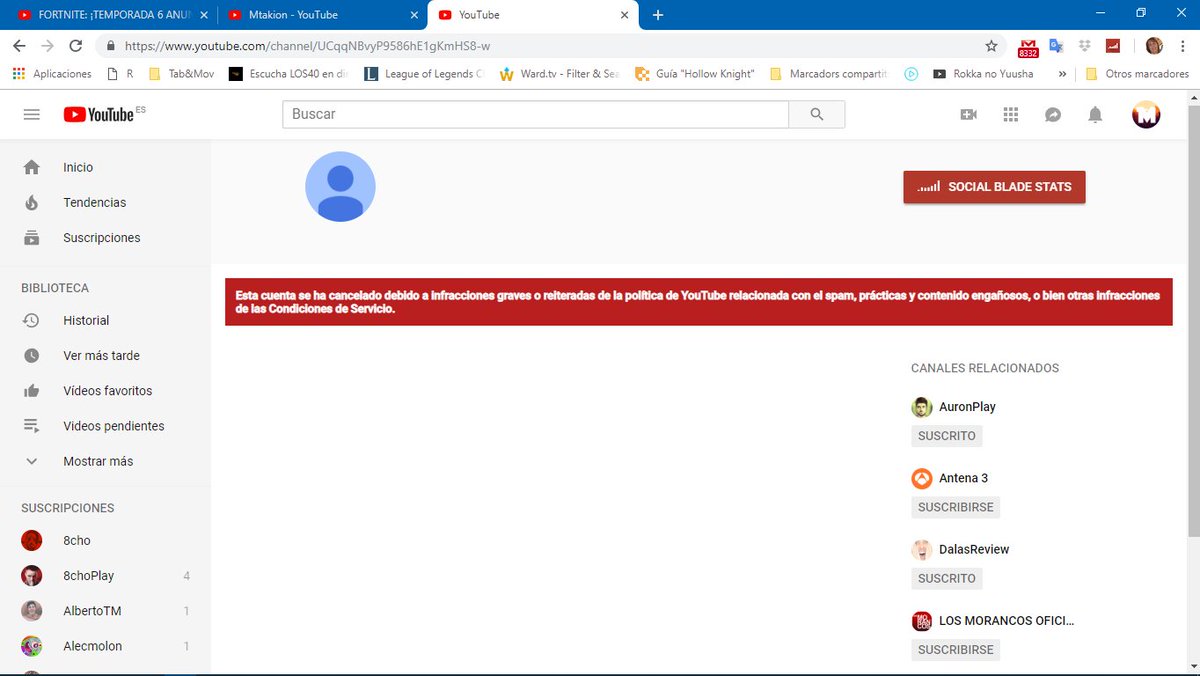The height and width of the screenshot is (676, 1200).
Task: Click SUSCRIBIRSE under Antena 3
Action: tap(955, 507)
